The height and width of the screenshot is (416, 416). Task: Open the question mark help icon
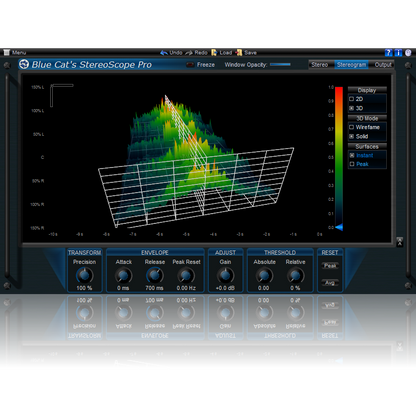(389, 53)
